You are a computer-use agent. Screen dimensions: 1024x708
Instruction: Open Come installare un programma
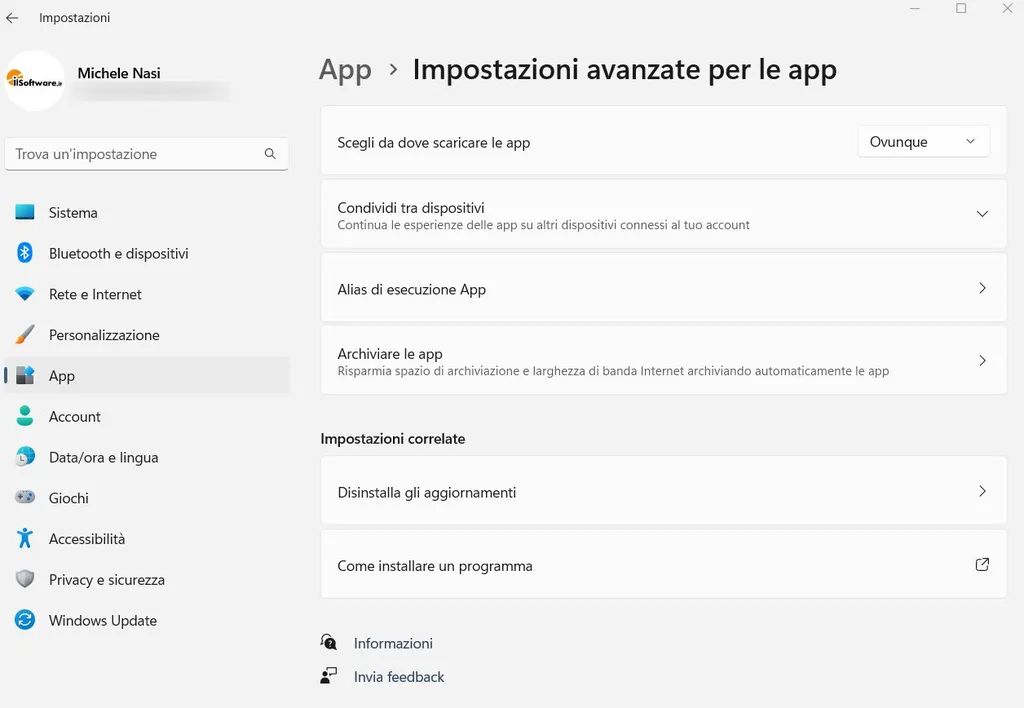pos(663,564)
